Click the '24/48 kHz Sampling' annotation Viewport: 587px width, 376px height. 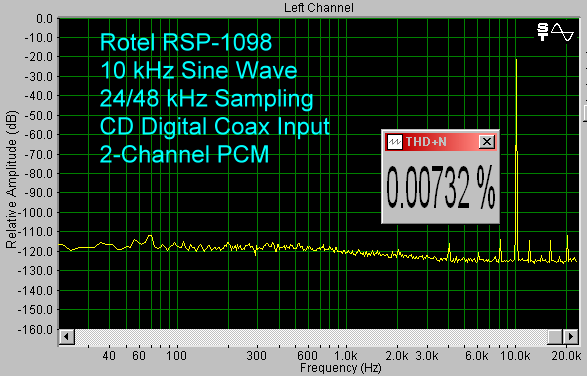tap(206, 98)
